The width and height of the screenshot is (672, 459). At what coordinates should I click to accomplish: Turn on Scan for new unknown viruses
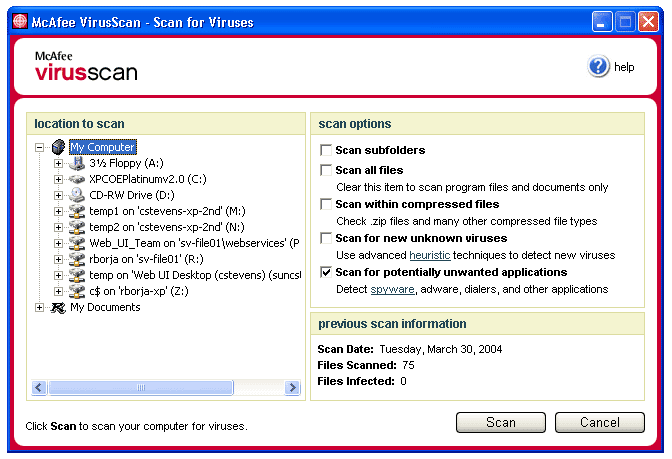tap(326, 238)
